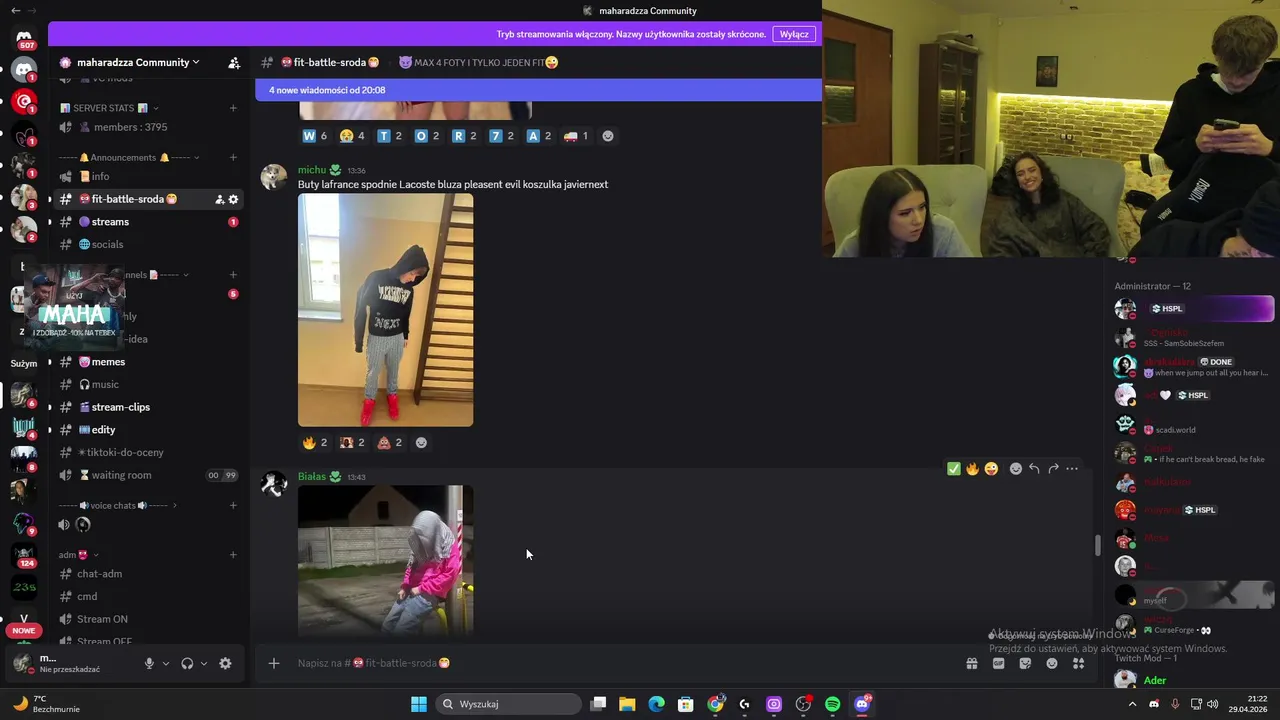Jump to 4 new messages banner
1280x720 pixels.
coord(538,90)
